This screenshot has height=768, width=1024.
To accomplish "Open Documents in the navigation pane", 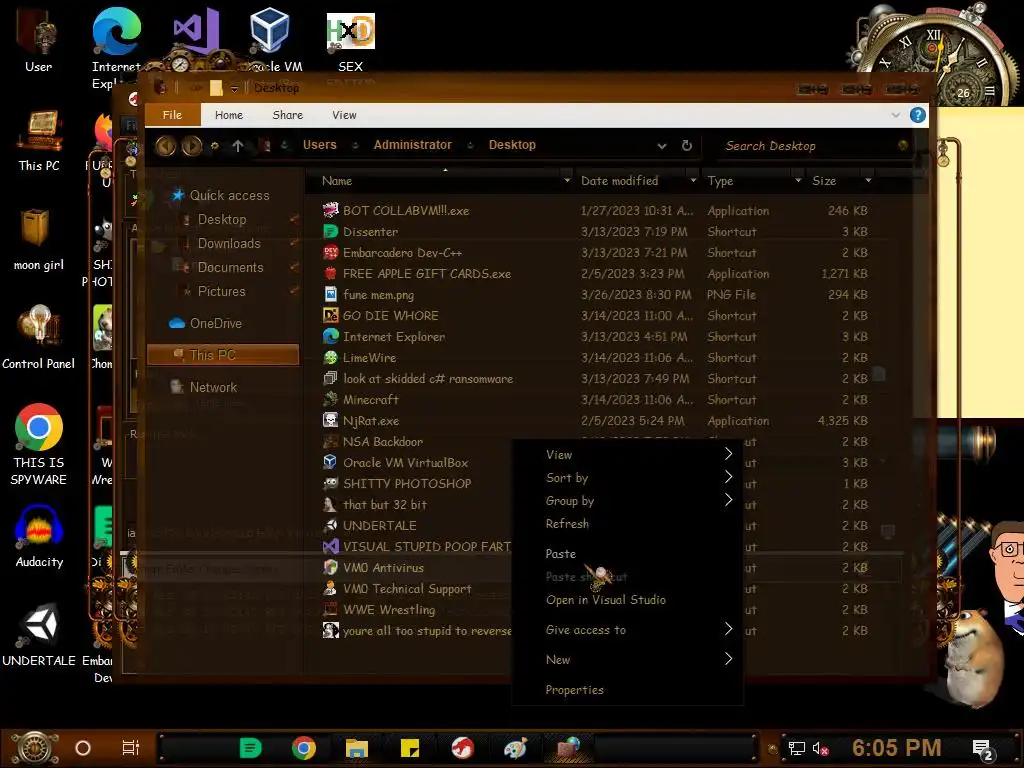I will tap(230, 268).
